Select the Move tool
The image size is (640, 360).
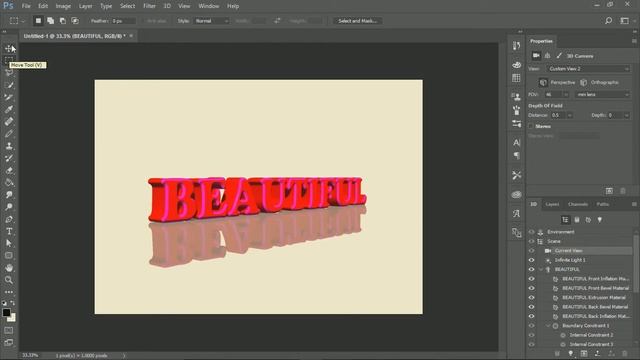pos(9,49)
